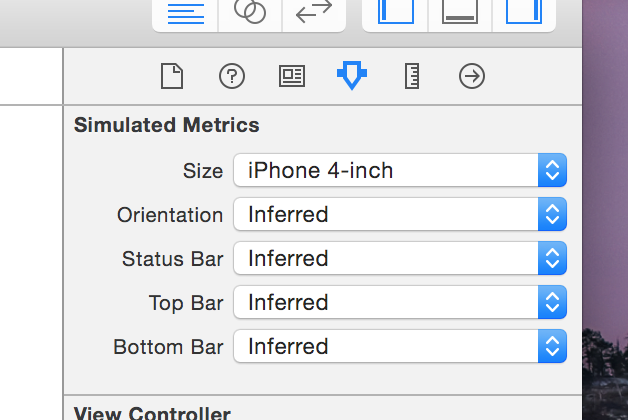Image resolution: width=628 pixels, height=420 pixels.
Task: Show the Version editor
Action: tap(314, 13)
